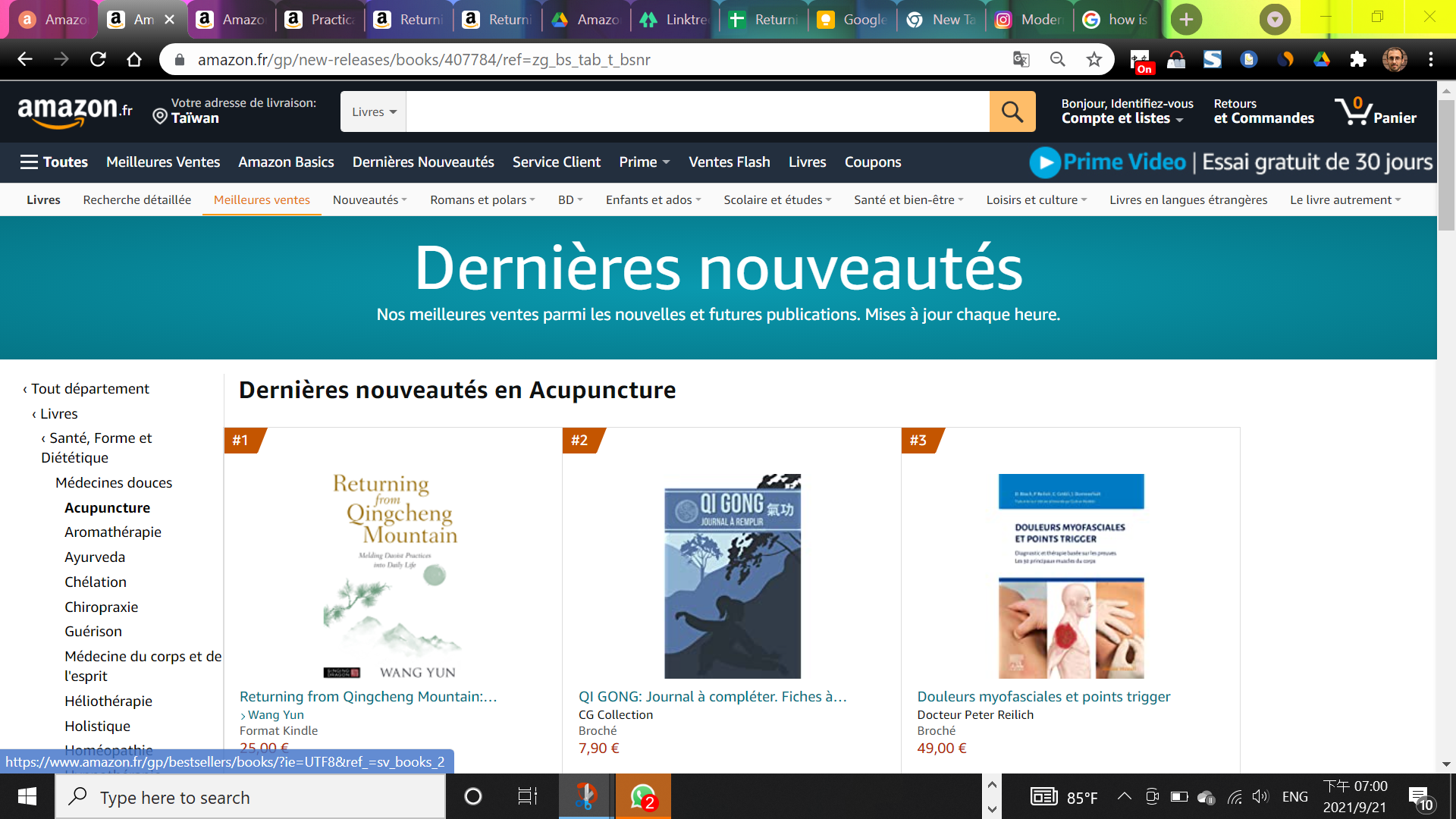Click the zoom magnifier icon in address bar
The image size is (1456, 819).
pos(1058,59)
